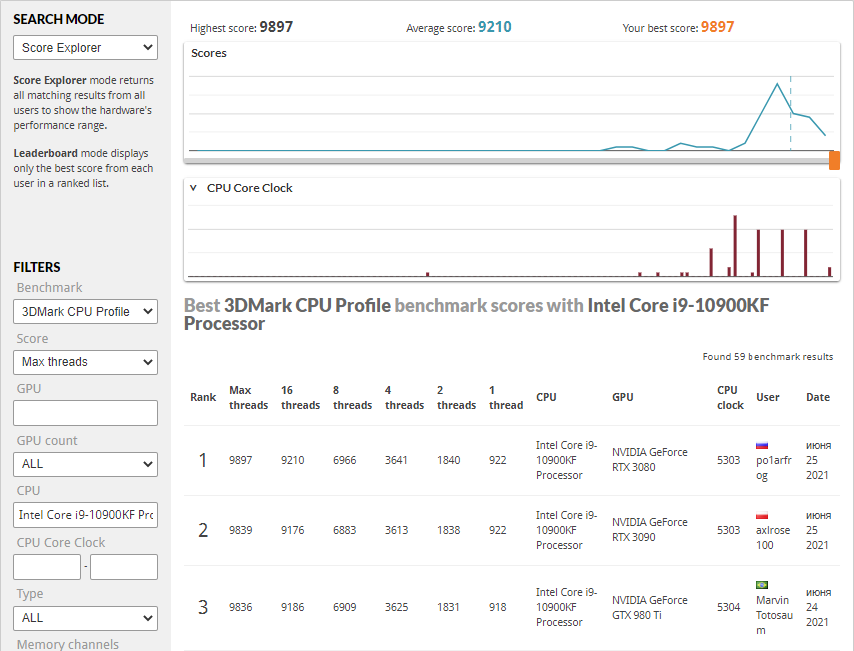Viewport: 854px width, 651px height.
Task: Click the Russian flag icon for po1arfrog
Action: [762, 445]
